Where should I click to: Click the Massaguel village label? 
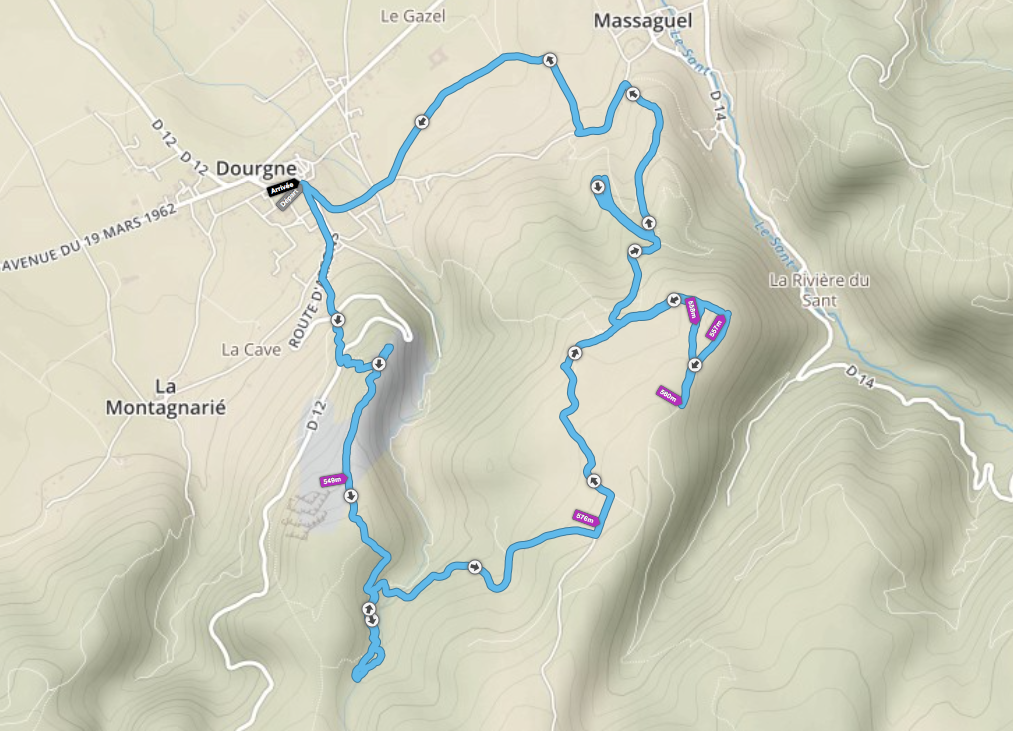pyautogui.click(x=643, y=21)
